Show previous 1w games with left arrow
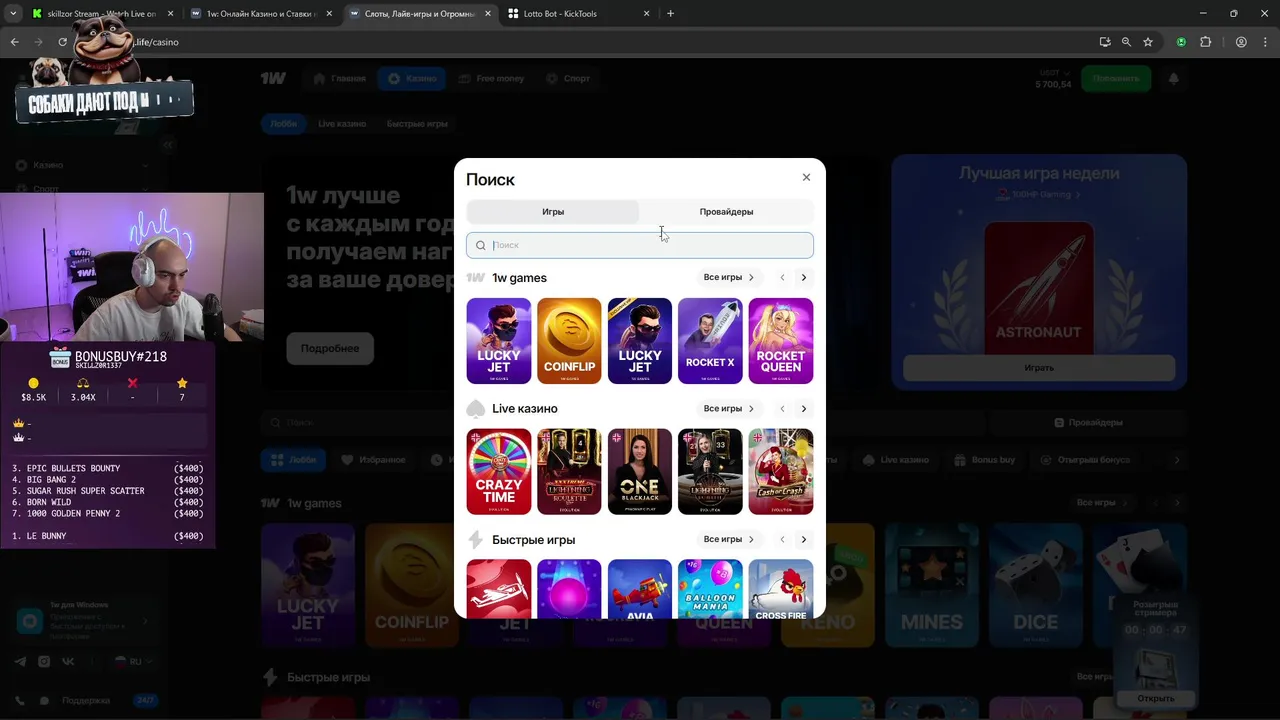Image resolution: width=1280 pixels, height=720 pixels. point(782,277)
